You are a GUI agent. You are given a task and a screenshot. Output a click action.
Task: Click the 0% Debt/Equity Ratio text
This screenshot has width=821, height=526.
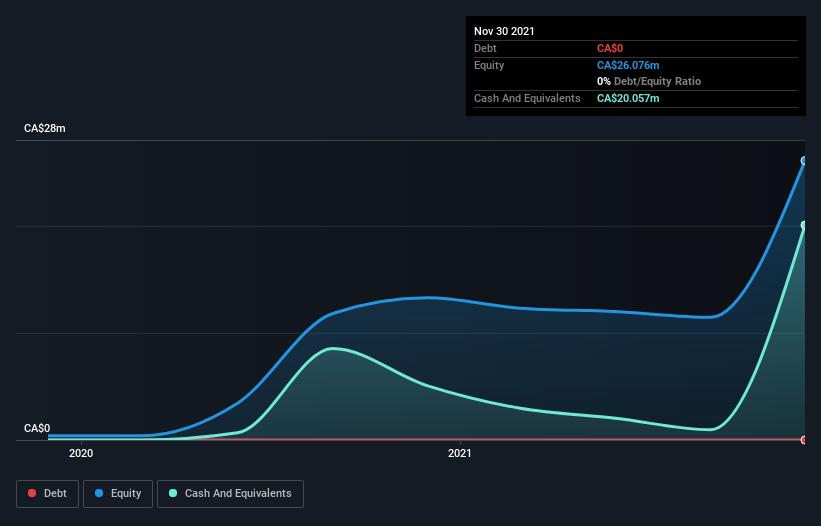tap(649, 81)
